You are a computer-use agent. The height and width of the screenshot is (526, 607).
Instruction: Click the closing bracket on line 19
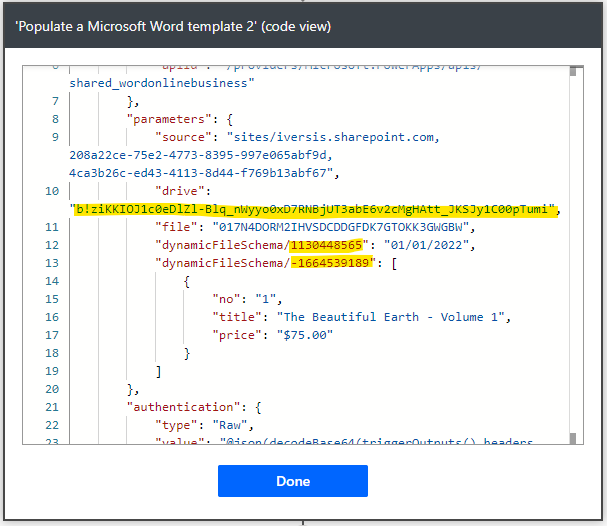point(158,371)
